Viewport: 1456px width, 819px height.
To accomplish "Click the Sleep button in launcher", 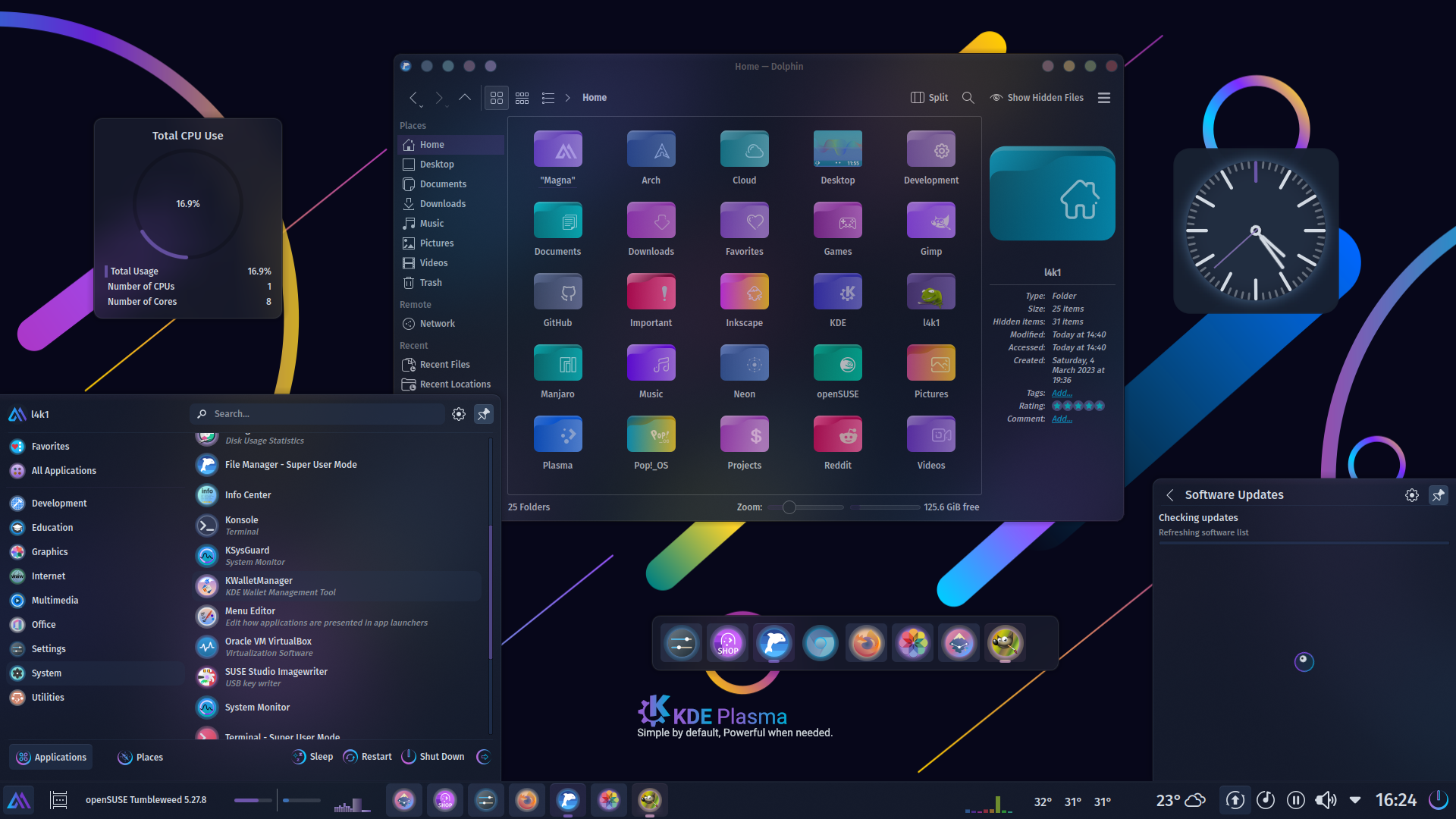I will (312, 757).
